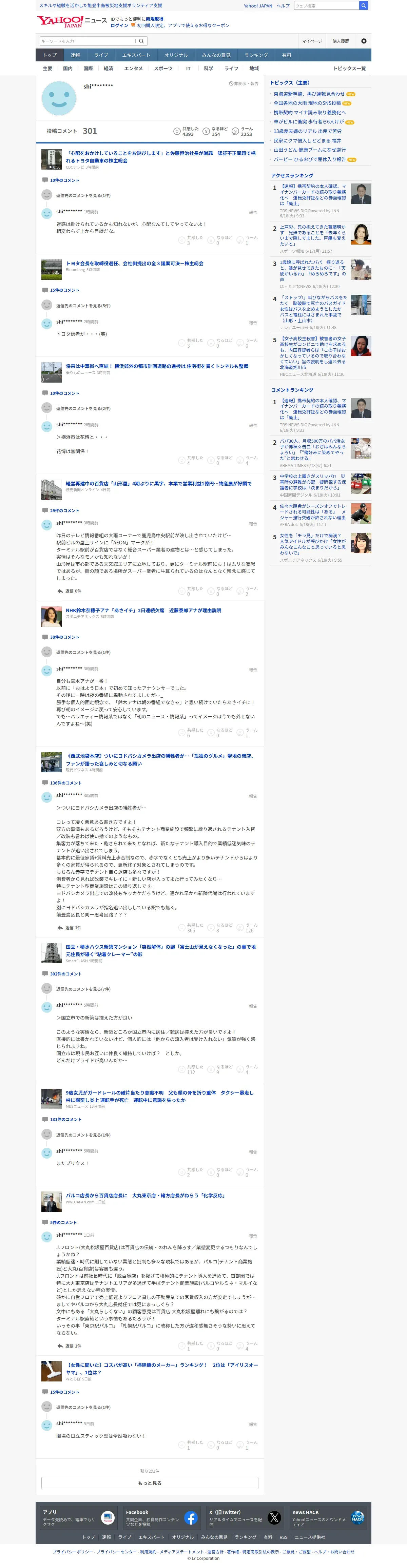Expand the もっと見る load more button
This screenshot has width=407, height=1568.
(150, 1483)
